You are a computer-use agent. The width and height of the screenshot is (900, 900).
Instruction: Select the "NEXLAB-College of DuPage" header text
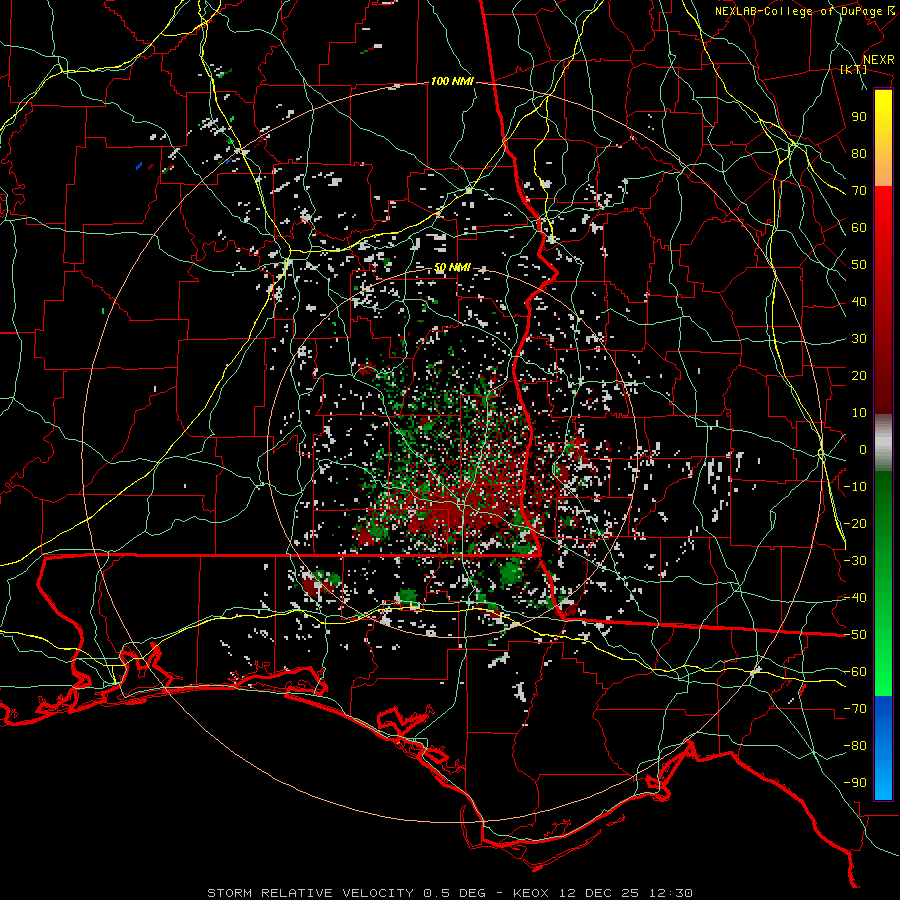[x=798, y=11]
